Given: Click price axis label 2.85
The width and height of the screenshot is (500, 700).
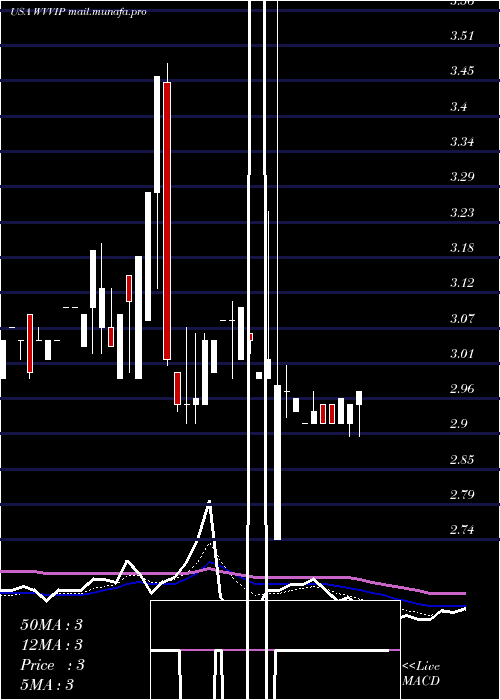Looking at the screenshot, I should tap(462, 460).
